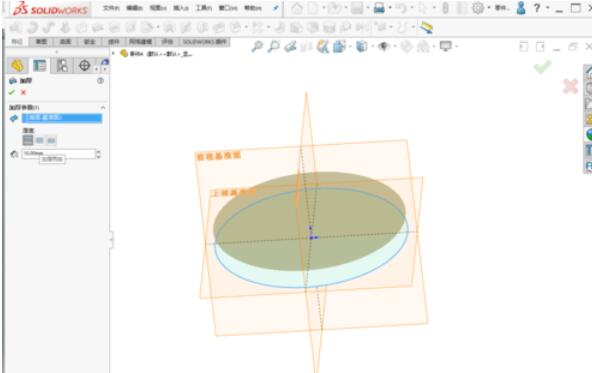Click the thickness value input field
Viewport: 592px width, 373px height.
point(59,154)
